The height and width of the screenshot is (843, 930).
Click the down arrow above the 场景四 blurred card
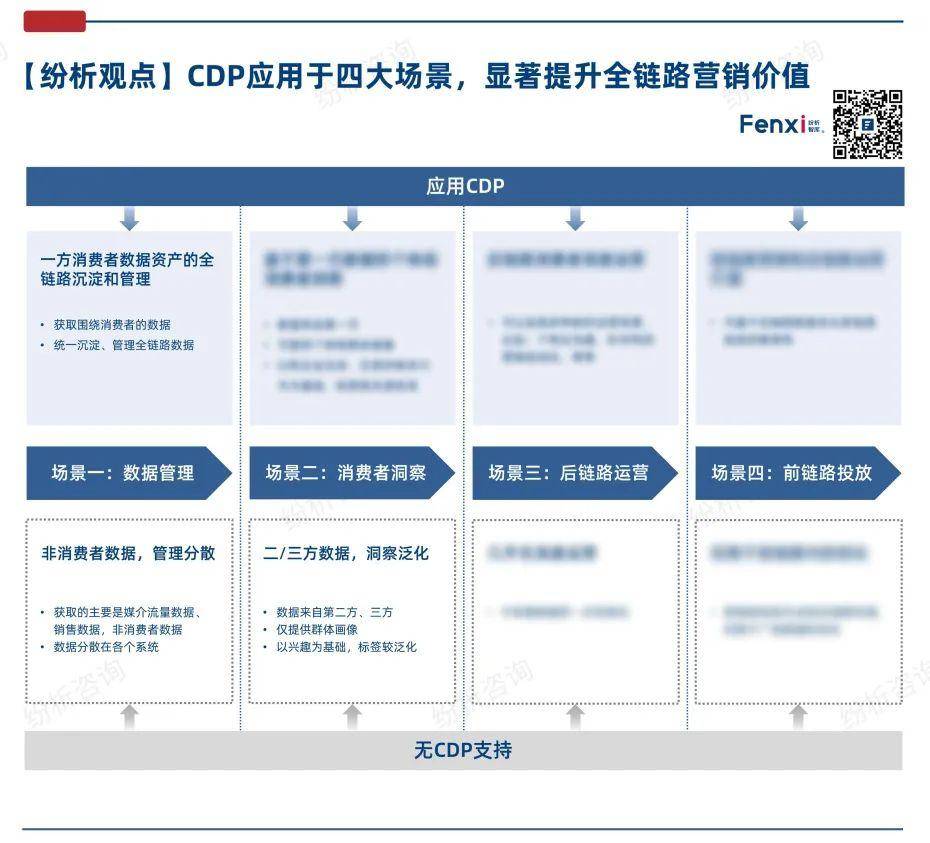[798, 219]
